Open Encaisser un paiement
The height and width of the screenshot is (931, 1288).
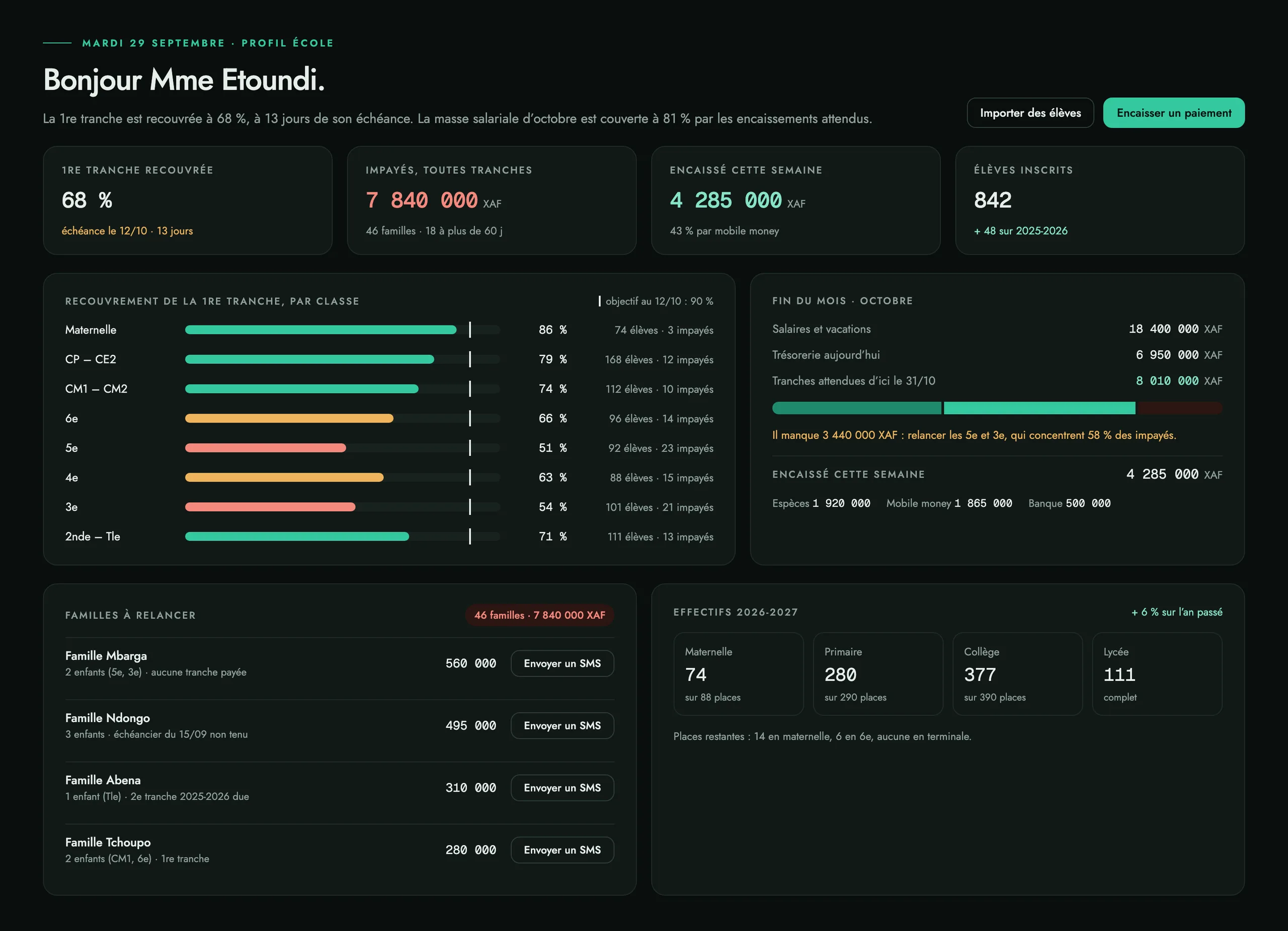[x=1173, y=112]
